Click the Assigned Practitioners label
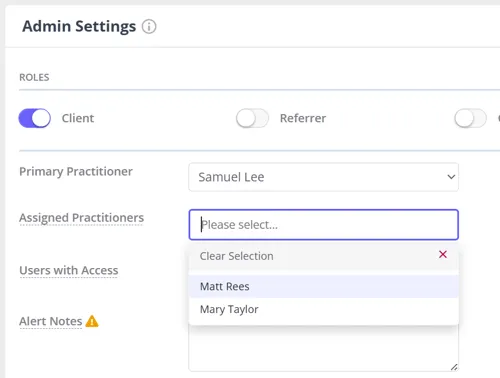 pyautogui.click(x=82, y=218)
